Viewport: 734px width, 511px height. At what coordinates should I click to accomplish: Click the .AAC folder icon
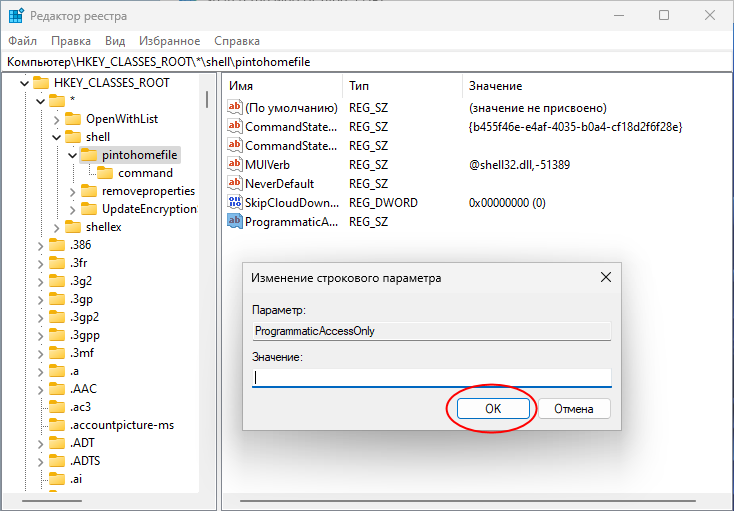coord(57,389)
